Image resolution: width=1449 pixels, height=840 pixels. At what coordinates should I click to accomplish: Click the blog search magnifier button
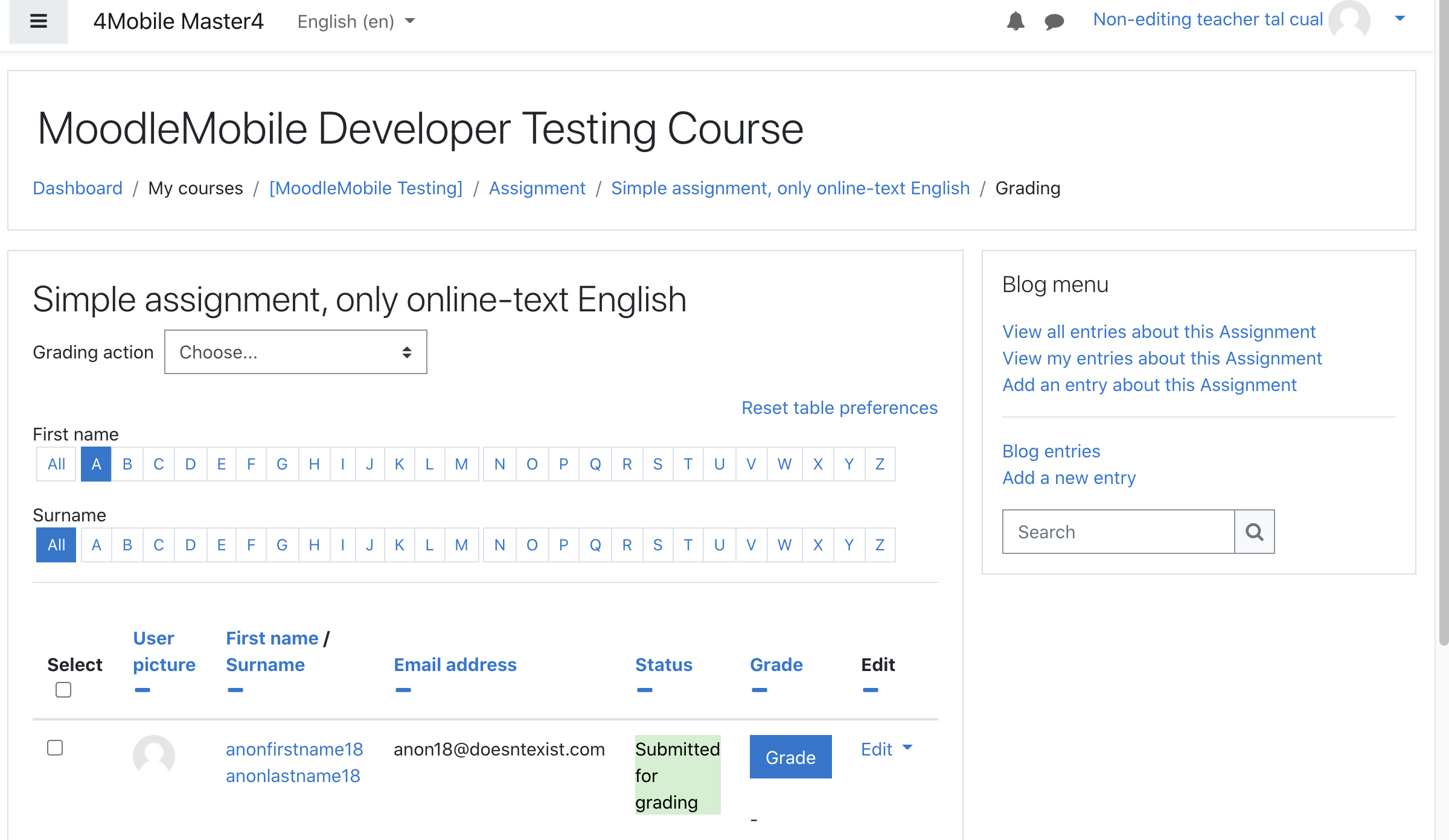(1255, 532)
